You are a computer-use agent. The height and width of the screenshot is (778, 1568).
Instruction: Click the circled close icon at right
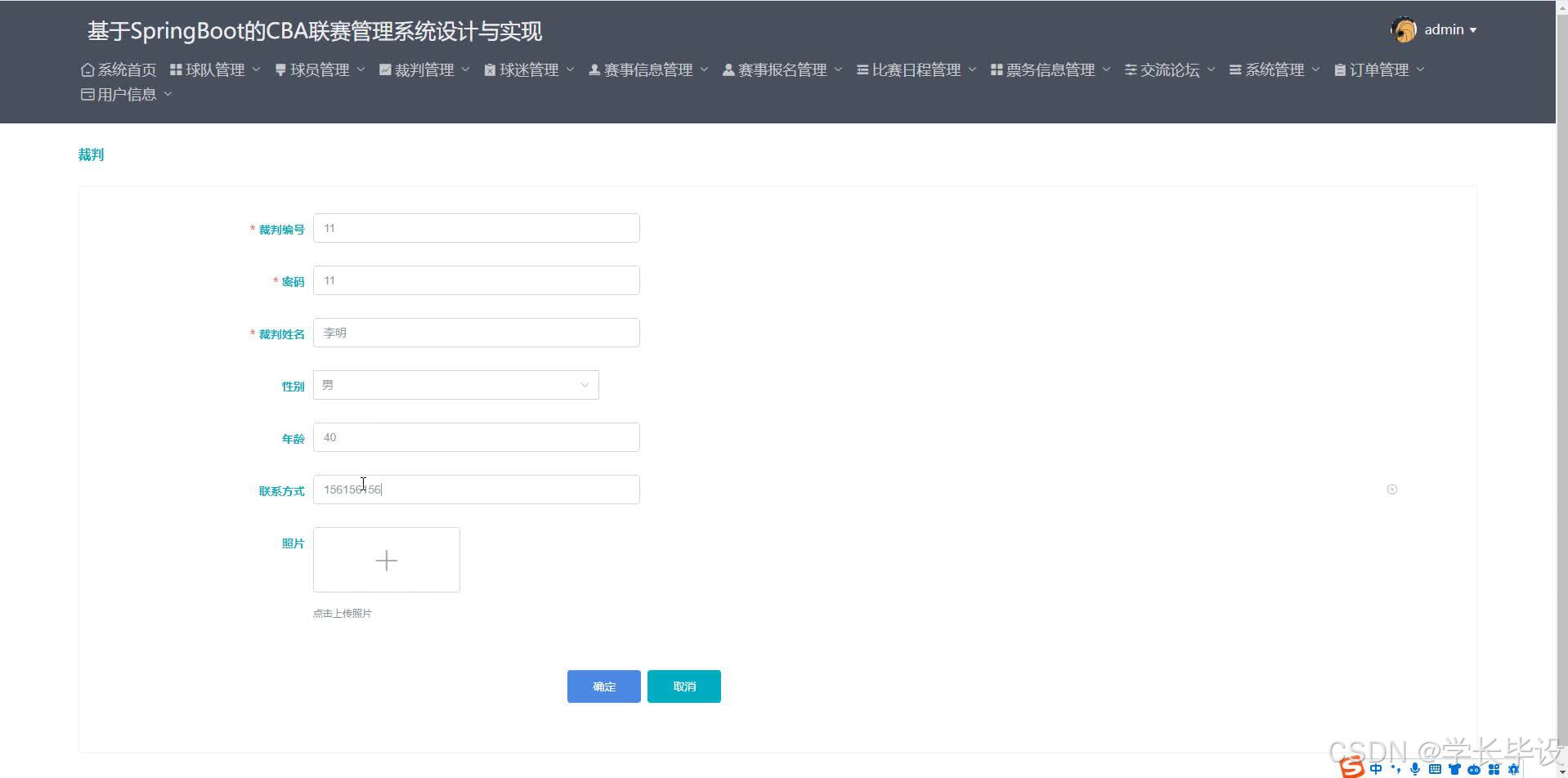1392,490
